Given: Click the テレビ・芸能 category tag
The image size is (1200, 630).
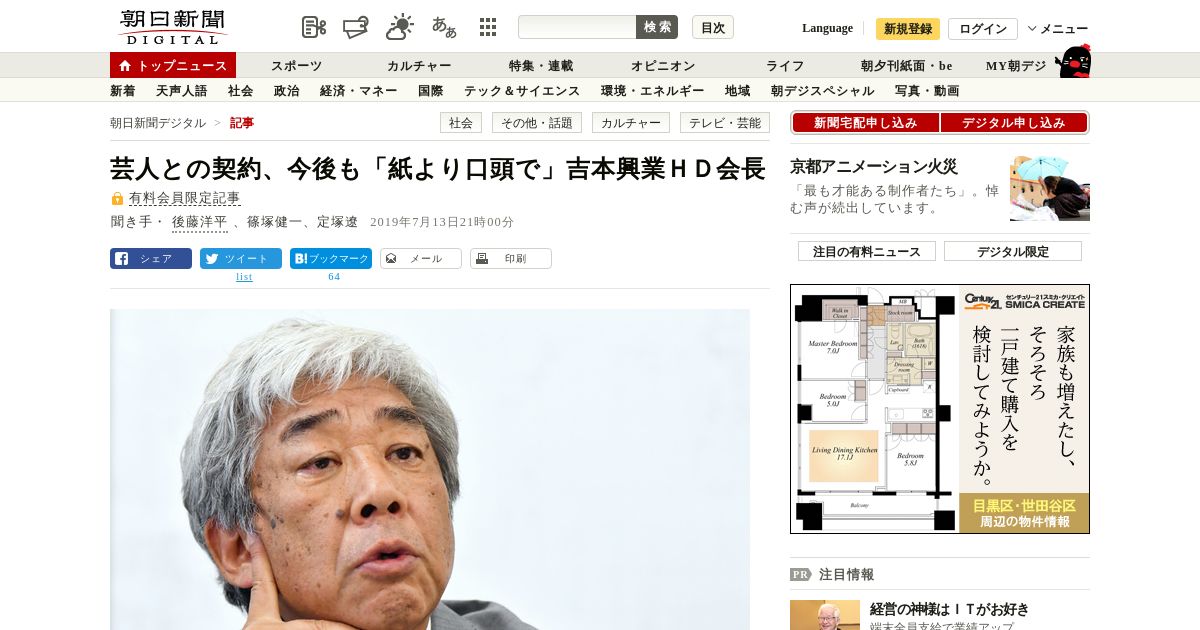Looking at the screenshot, I should [x=725, y=123].
